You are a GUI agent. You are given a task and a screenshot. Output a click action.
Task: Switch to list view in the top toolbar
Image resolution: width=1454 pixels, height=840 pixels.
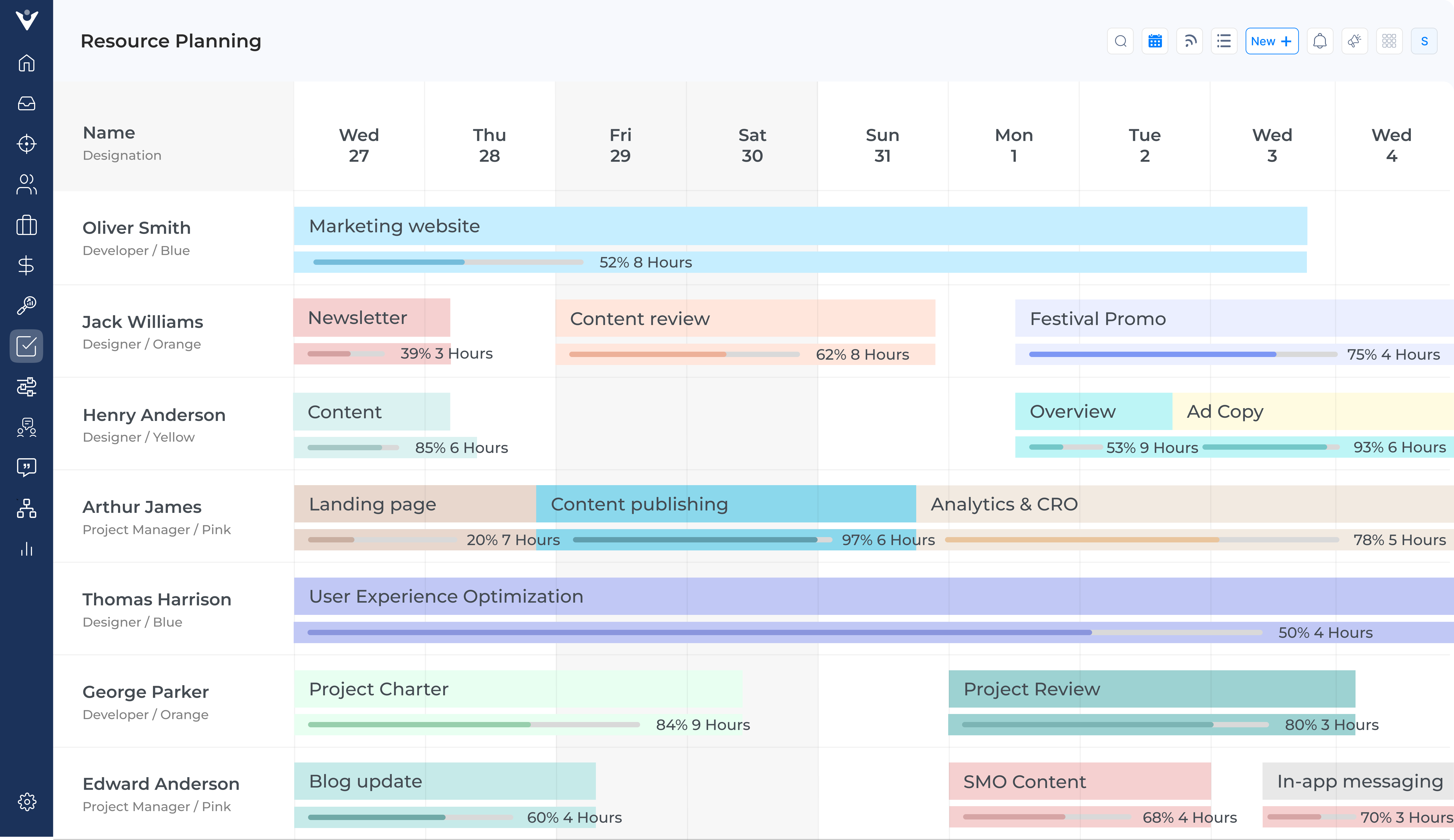click(x=1224, y=41)
